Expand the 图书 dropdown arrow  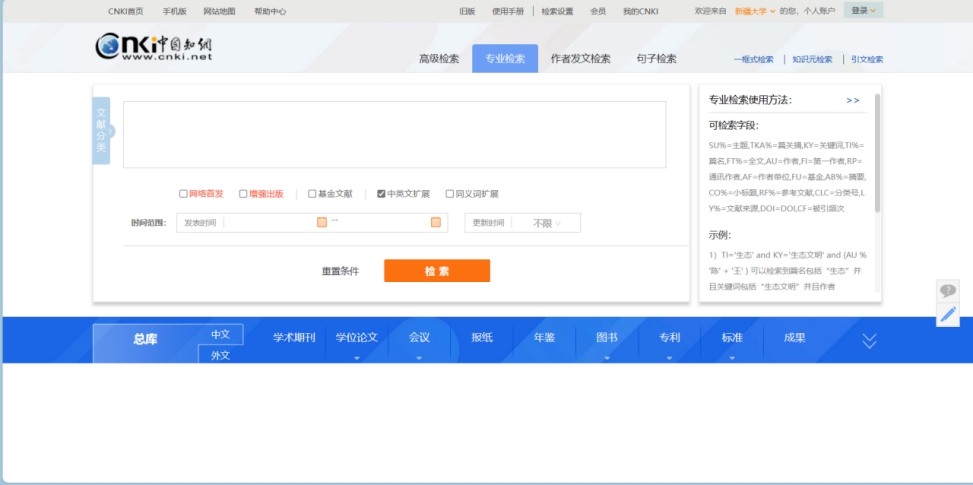[607, 358]
